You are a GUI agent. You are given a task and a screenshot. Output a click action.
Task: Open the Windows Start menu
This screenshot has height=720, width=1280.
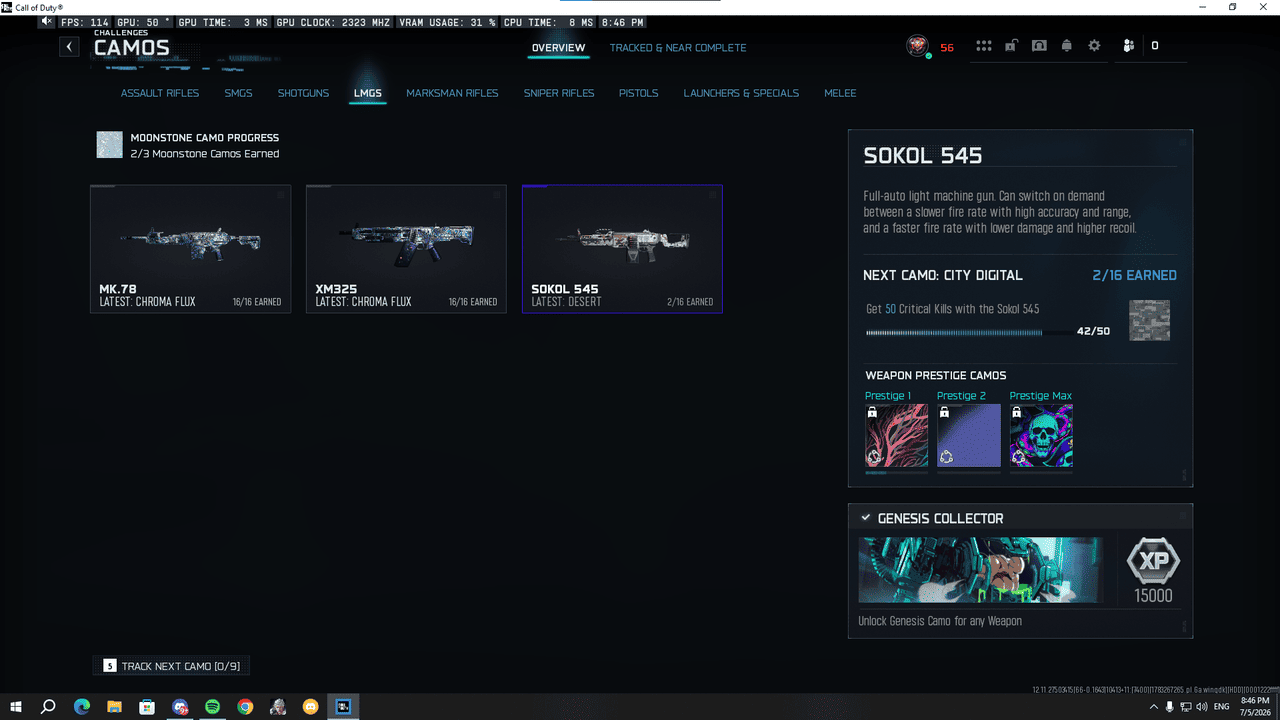(16, 707)
